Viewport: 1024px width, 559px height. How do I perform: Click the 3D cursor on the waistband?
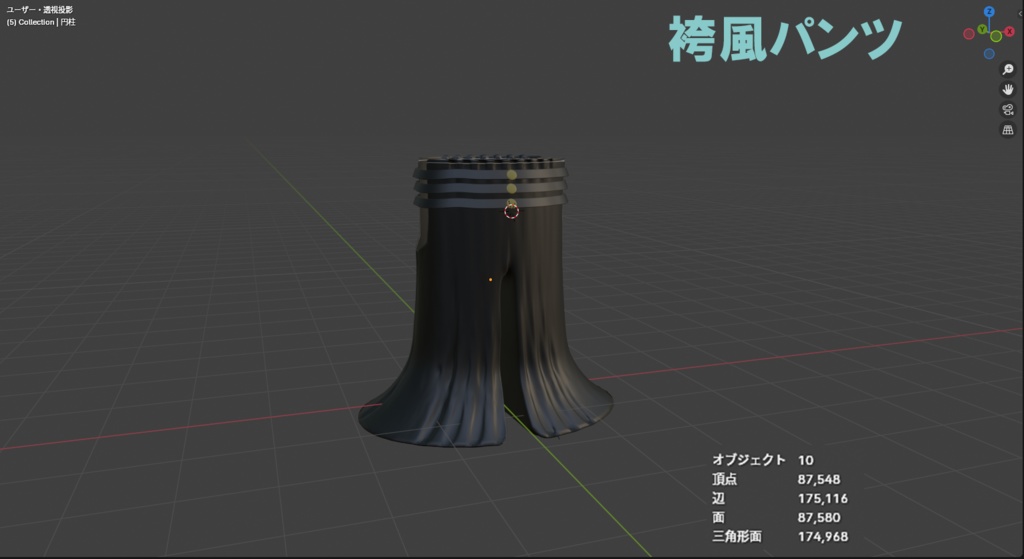511,211
